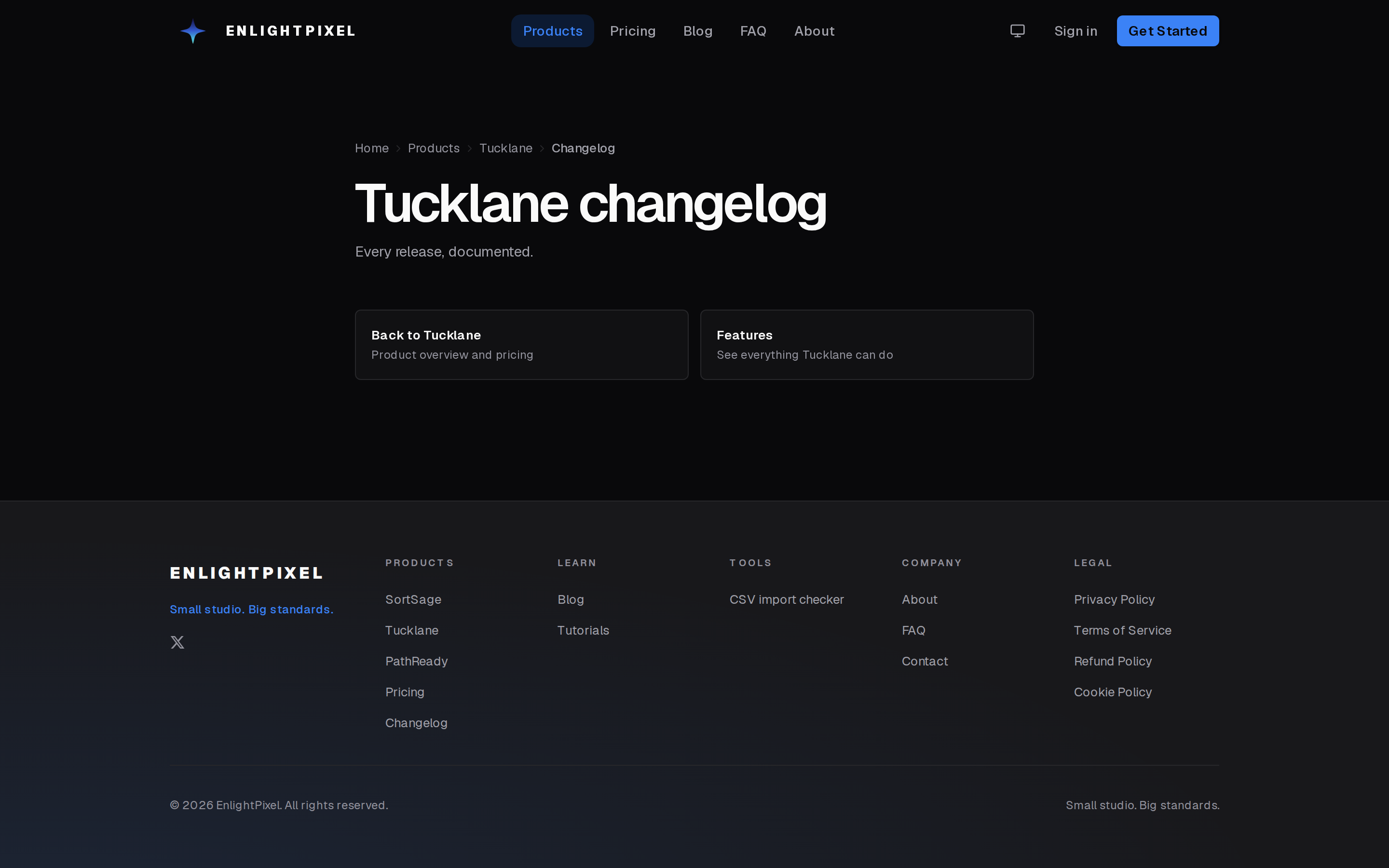Click the 'Every release, documented.' subtitle
This screenshot has width=1389, height=868.
(x=444, y=252)
